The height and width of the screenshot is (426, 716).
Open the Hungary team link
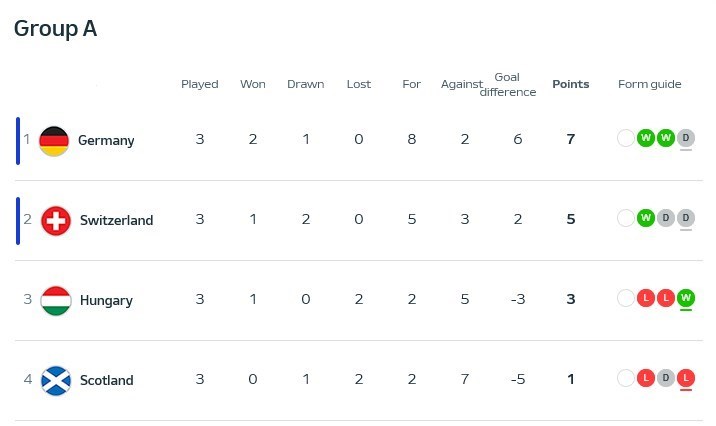click(106, 300)
